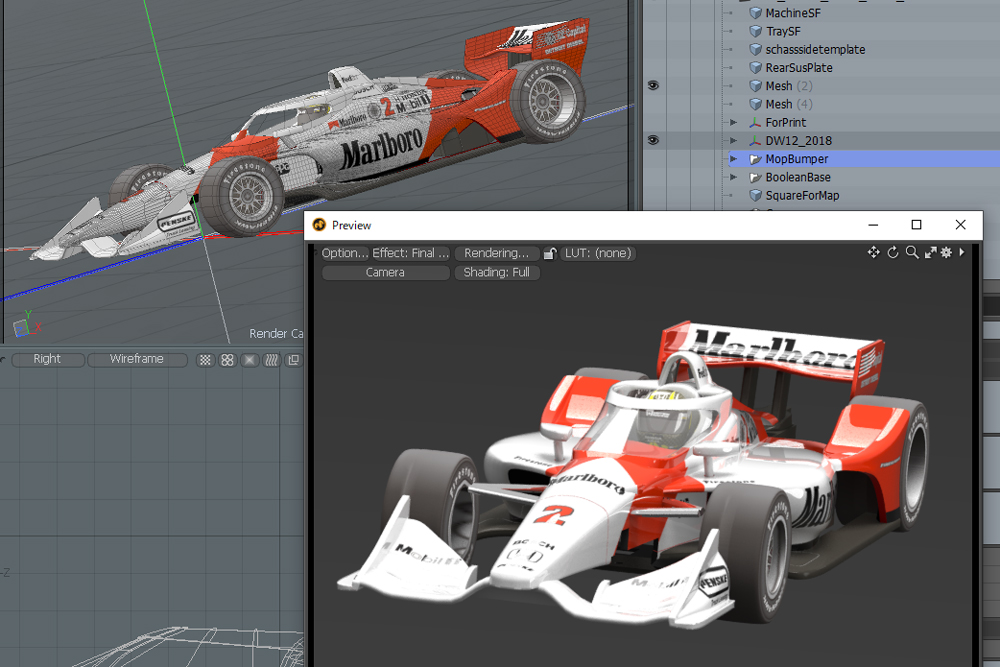Hide the Mesh (2) item via eye icon
The width and height of the screenshot is (1000, 667).
click(653, 85)
